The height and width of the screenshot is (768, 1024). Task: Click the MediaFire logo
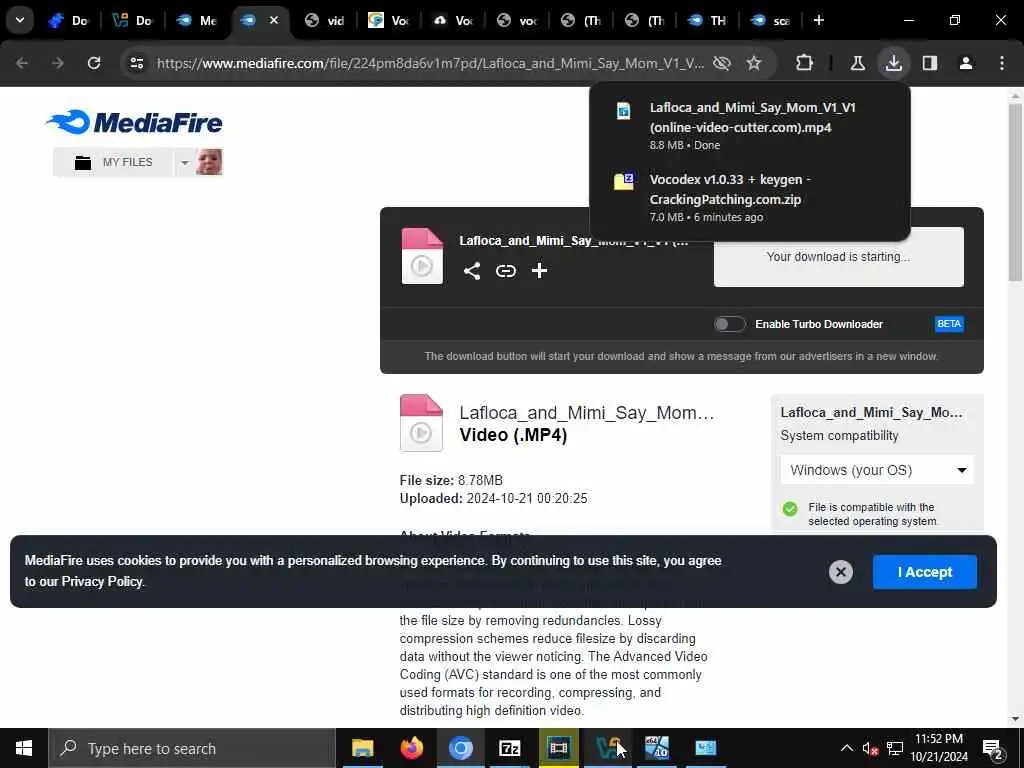134,122
